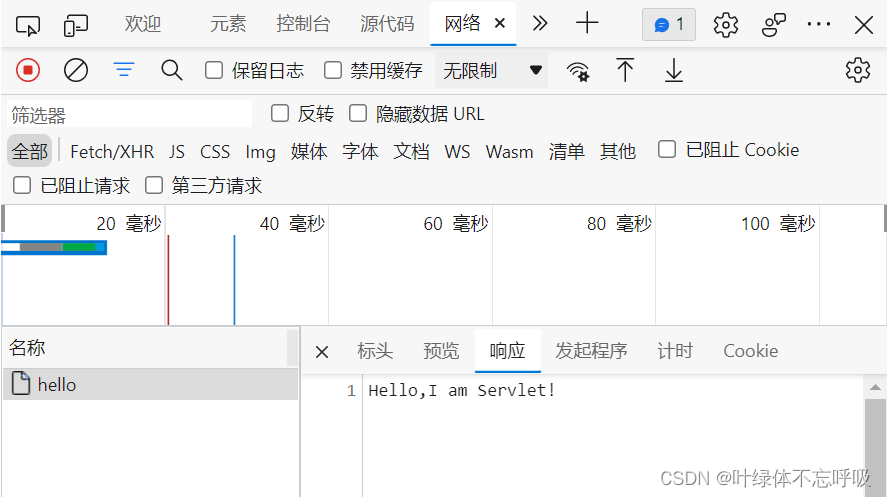
Task: Toggle the filter bar icon
Action: tap(124, 70)
